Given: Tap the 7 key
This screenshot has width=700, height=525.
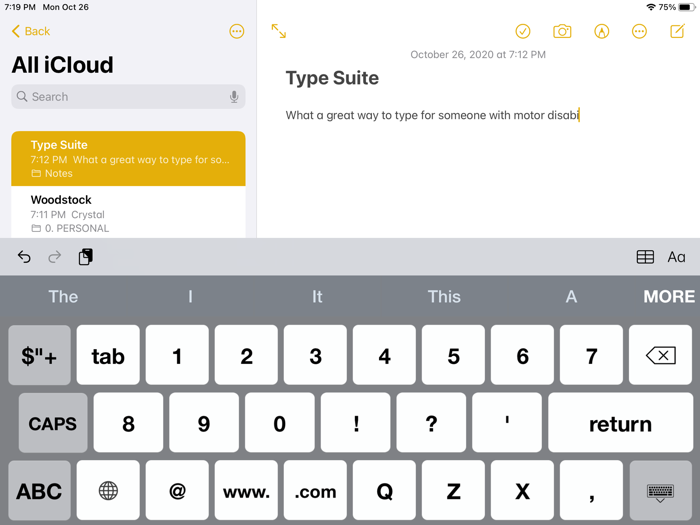Looking at the screenshot, I should click(591, 355).
